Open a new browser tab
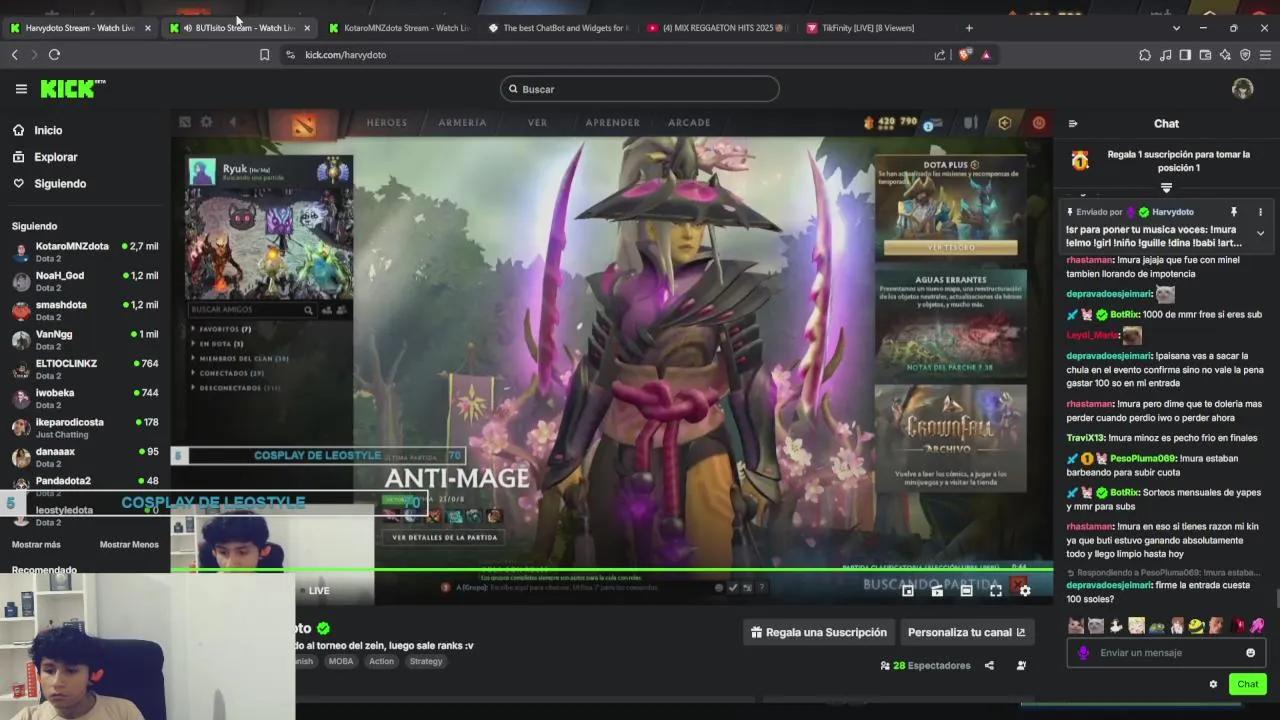The width and height of the screenshot is (1280, 720). 969,28
